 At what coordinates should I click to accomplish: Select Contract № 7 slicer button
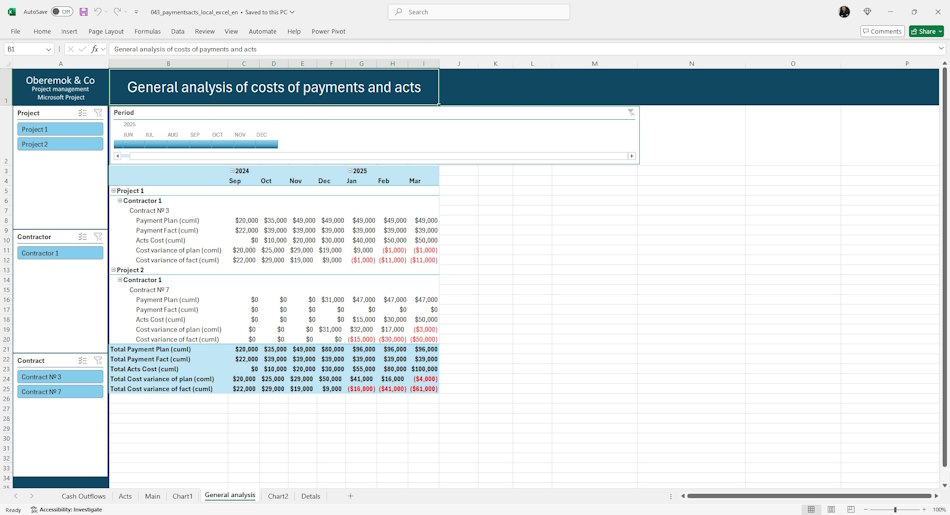(x=60, y=392)
